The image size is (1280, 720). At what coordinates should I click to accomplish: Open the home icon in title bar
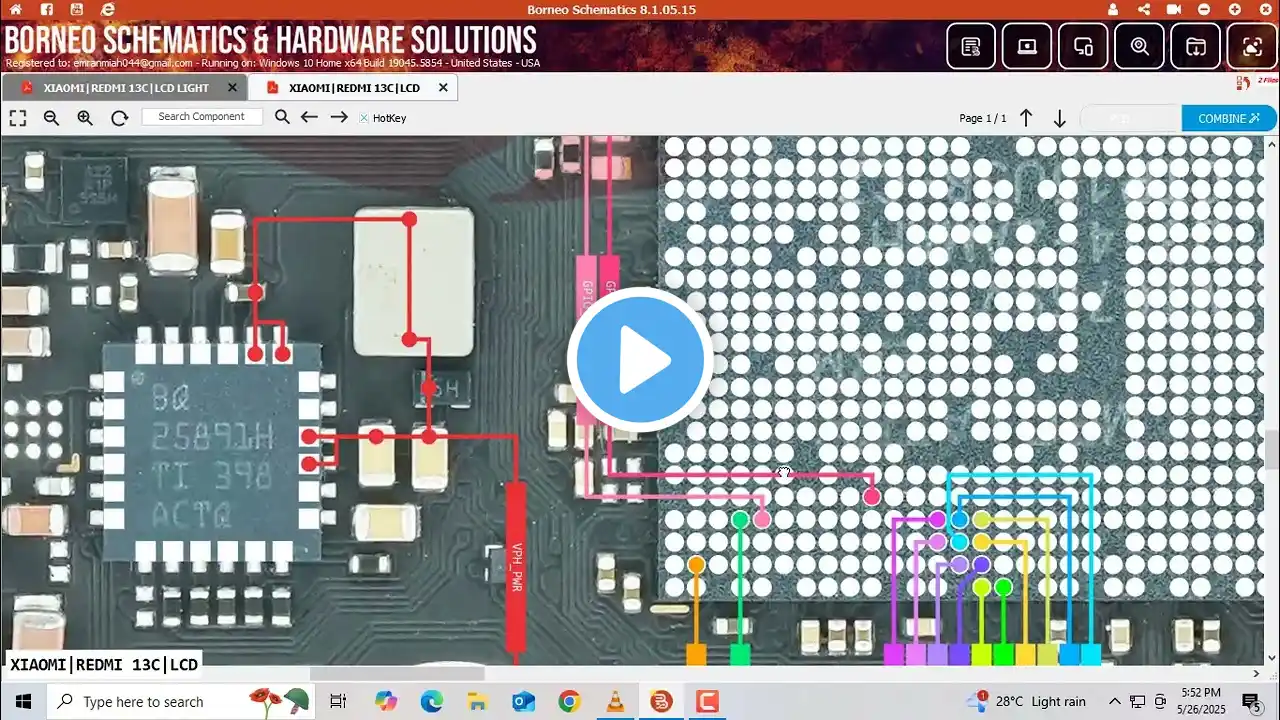tap(18, 9)
